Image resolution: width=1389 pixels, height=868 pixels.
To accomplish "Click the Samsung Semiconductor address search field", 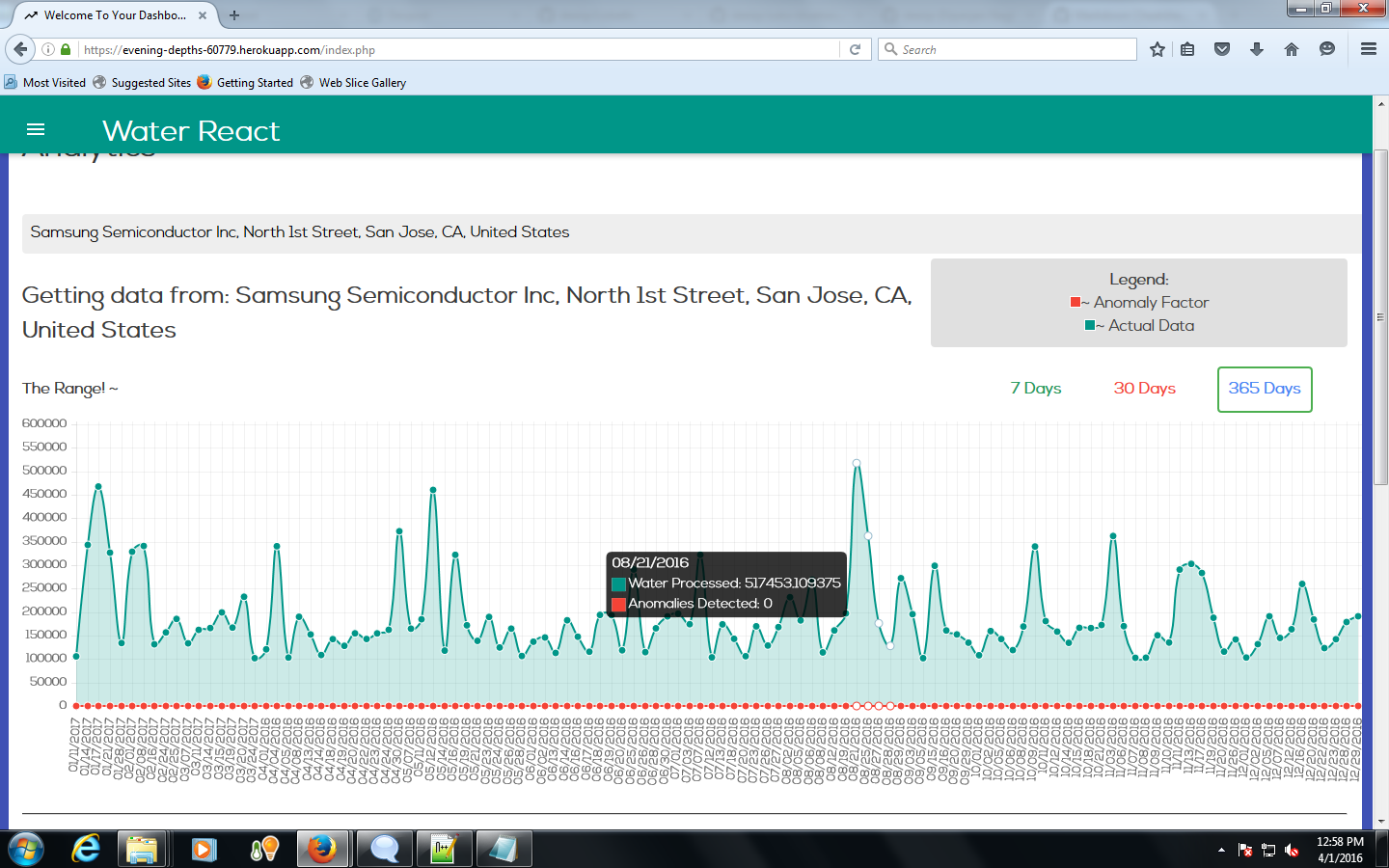I will click(691, 232).
